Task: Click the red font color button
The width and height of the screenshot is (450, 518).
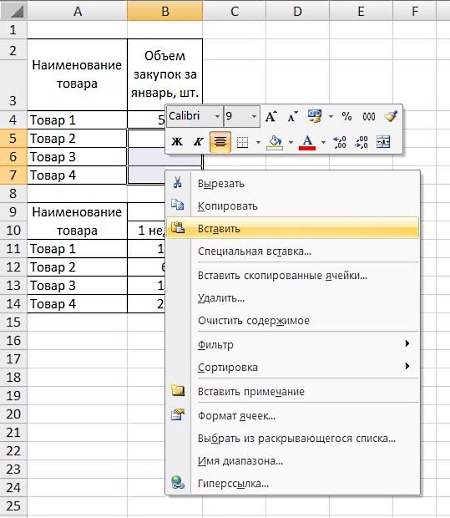Action: pos(307,143)
